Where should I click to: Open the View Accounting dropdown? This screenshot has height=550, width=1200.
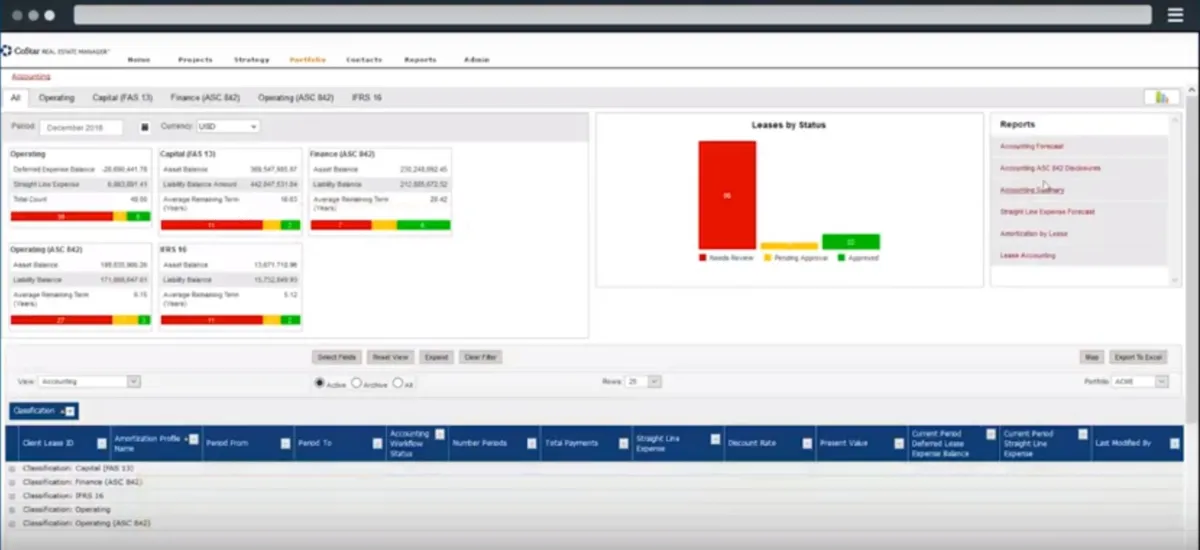point(89,381)
